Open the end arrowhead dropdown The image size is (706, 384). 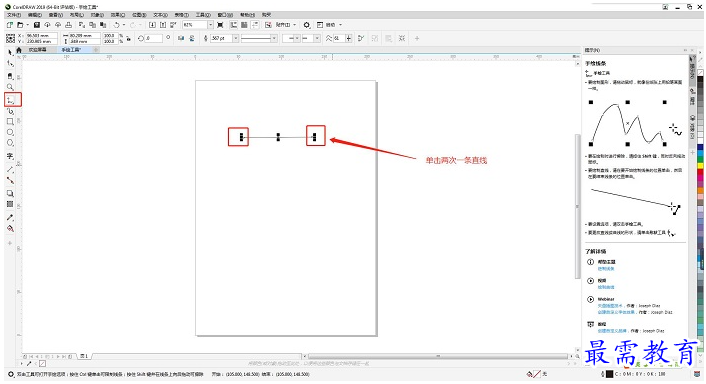(317, 38)
